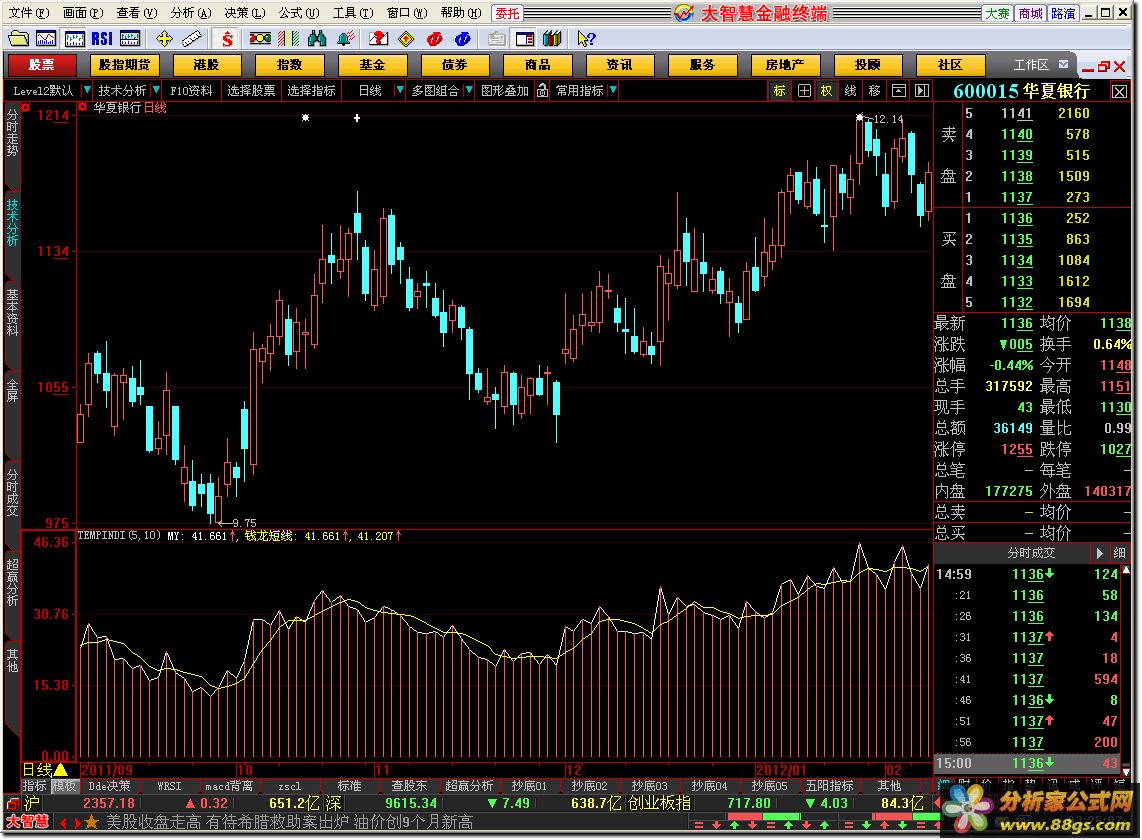Expand the 分时成交 arrow button
Viewport: 1142px width, 840px height.
[1099, 553]
